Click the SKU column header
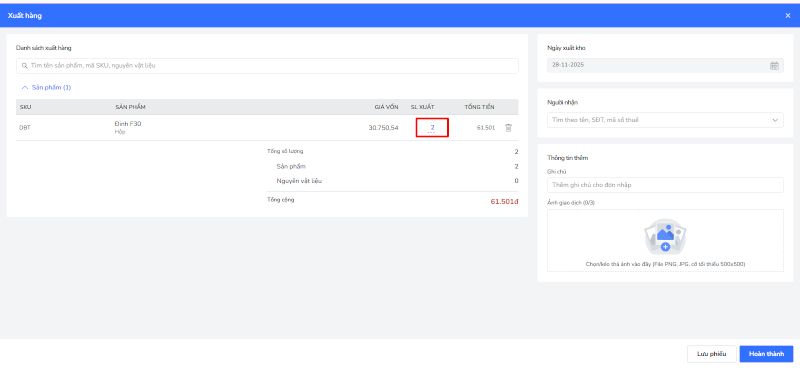Image resolution: width=800 pixels, height=368 pixels. point(25,107)
